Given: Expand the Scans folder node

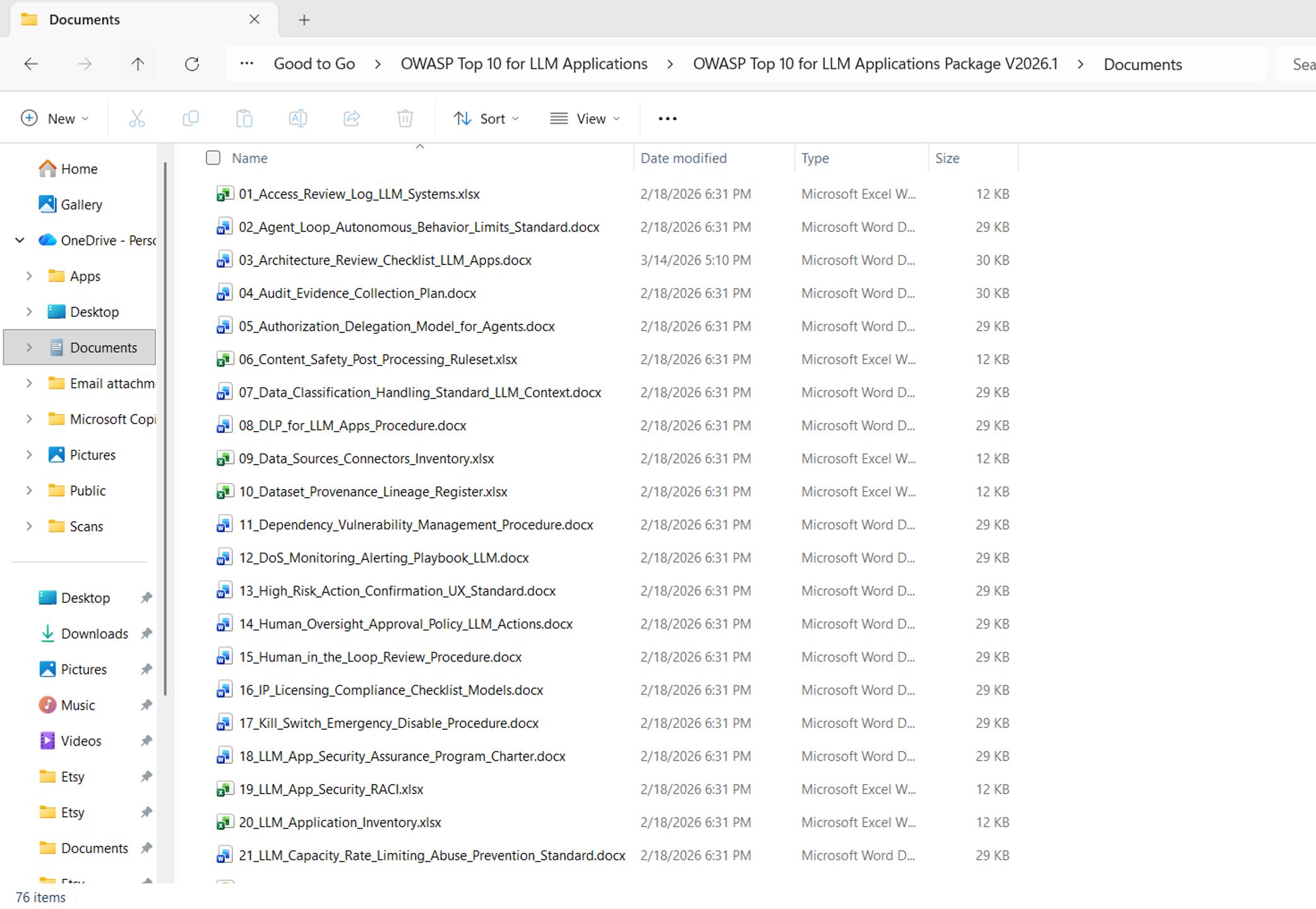Looking at the screenshot, I should coord(29,526).
